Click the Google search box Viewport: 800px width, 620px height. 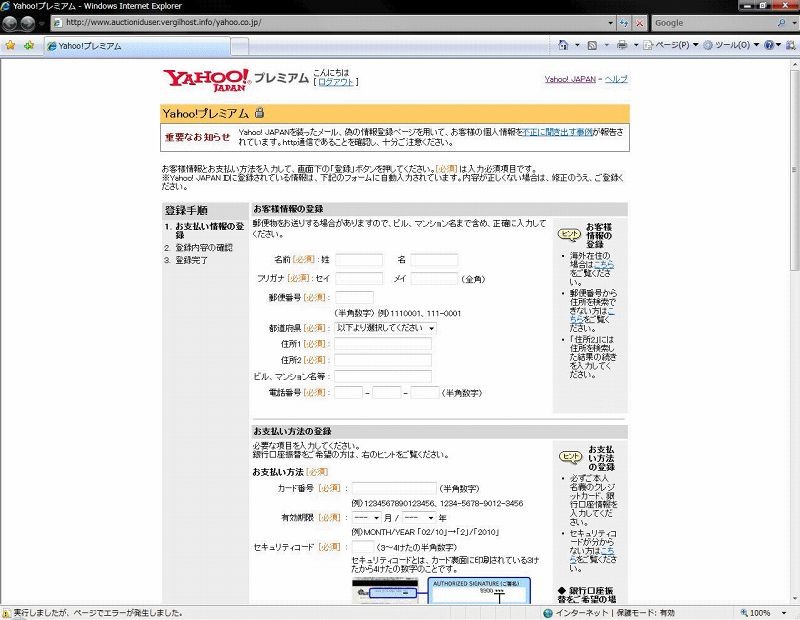coord(713,23)
